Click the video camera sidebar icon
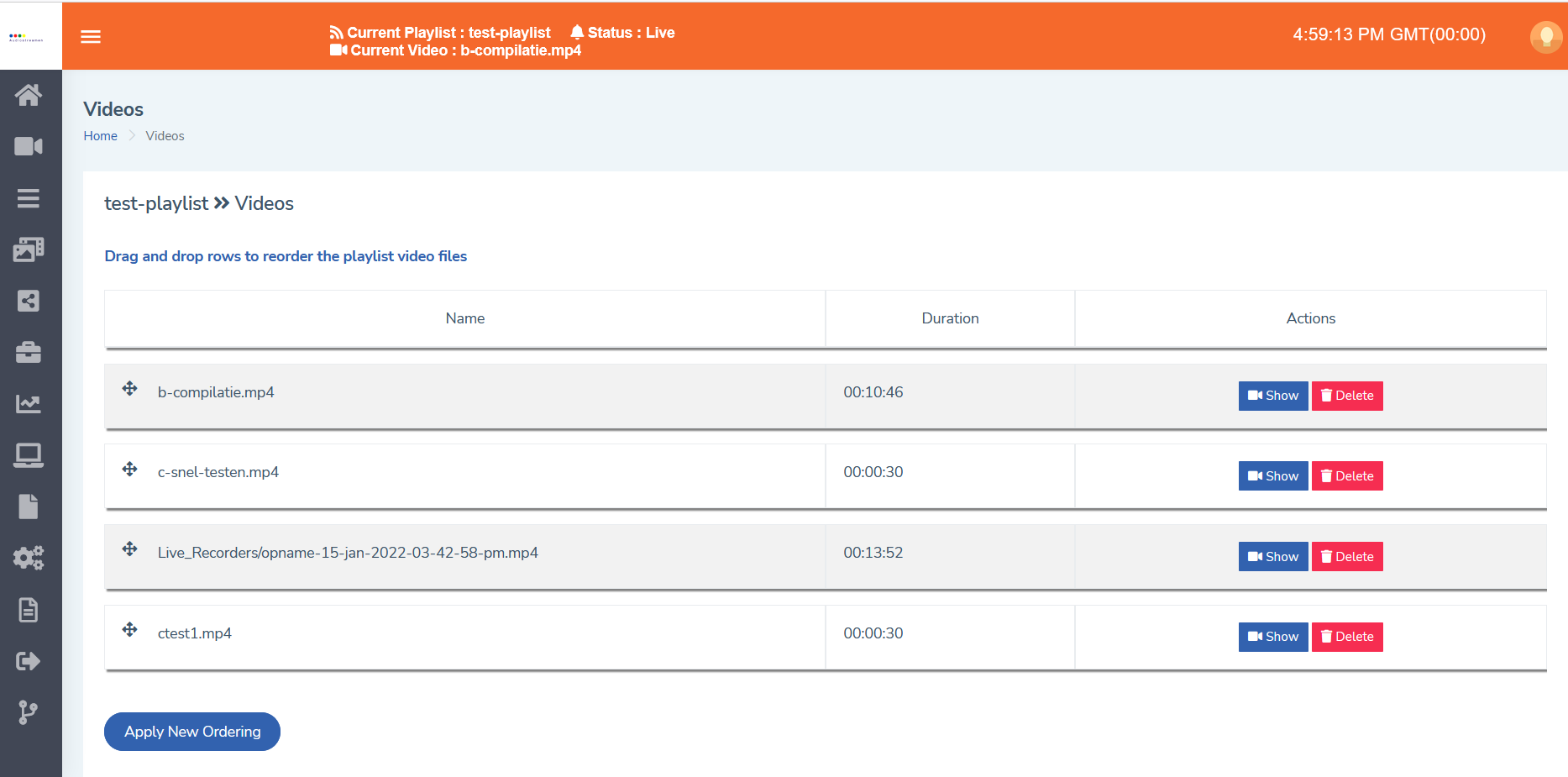 tap(29, 146)
